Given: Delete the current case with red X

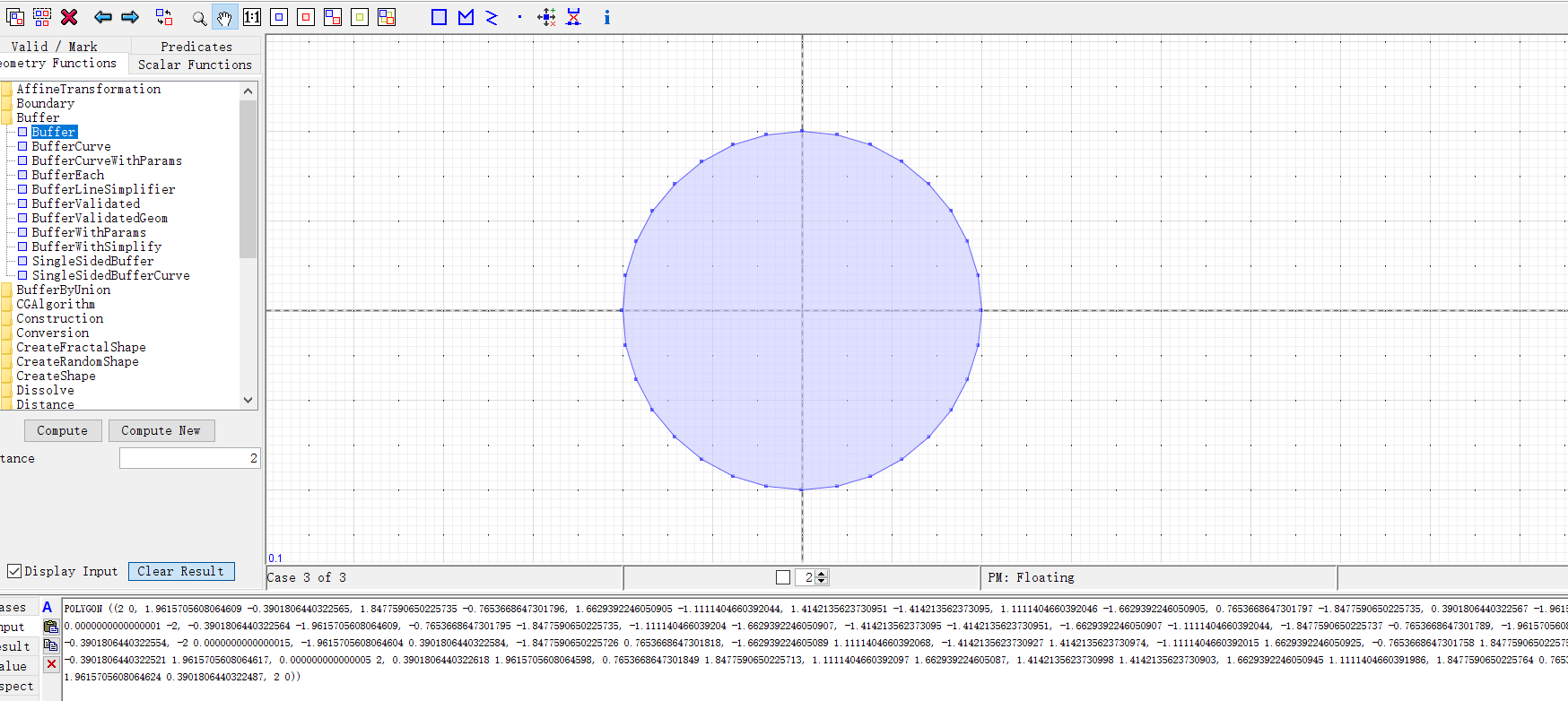Looking at the screenshot, I should click(69, 17).
